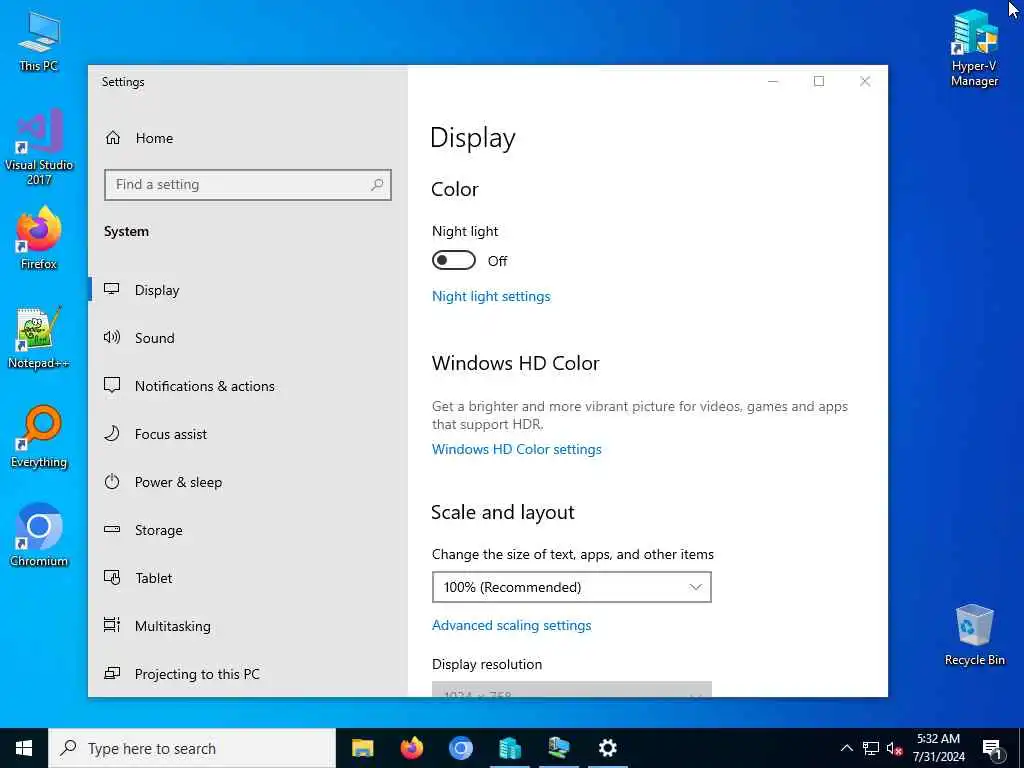Click the Find a setting search box
The height and width of the screenshot is (768, 1024).
[248, 185]
